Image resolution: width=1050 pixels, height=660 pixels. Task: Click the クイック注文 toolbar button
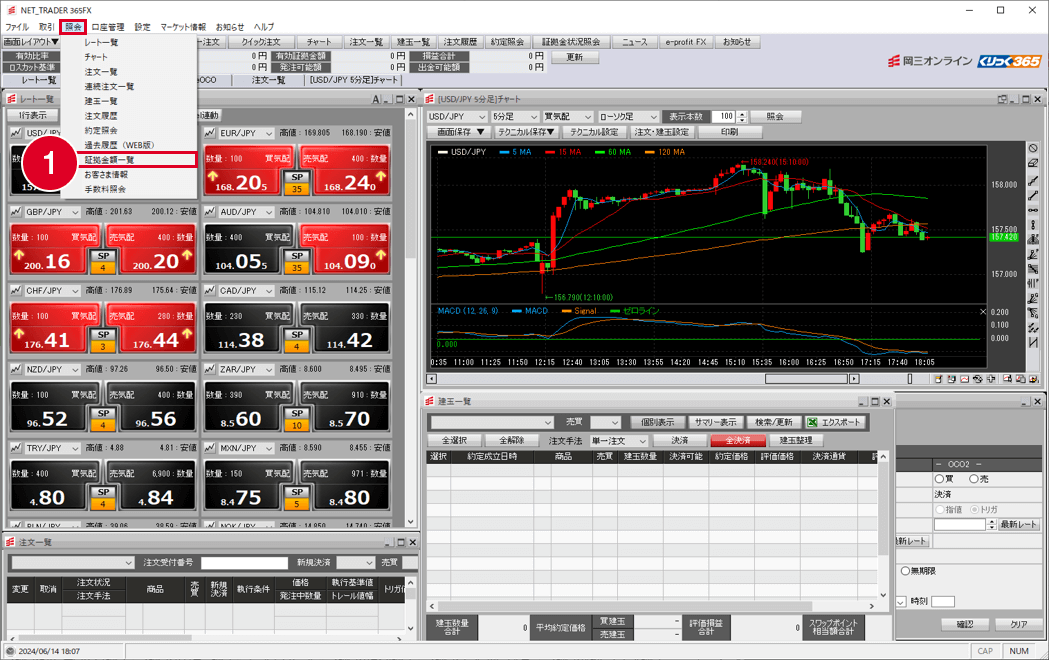point(261,42)
